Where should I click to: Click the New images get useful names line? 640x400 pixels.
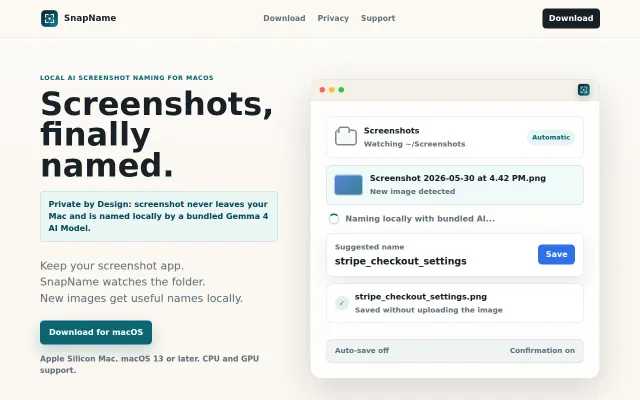coord(141,298)
